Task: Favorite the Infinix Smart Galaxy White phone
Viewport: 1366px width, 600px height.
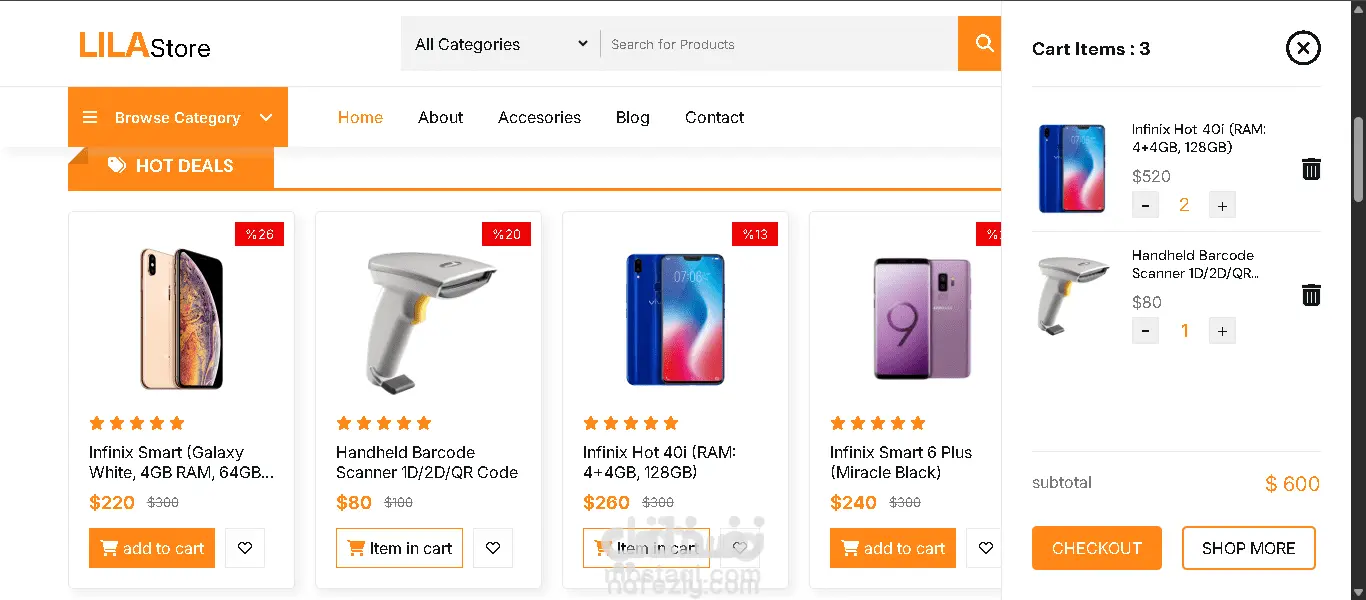Action: pyautogui.click(x=245, y=548)
